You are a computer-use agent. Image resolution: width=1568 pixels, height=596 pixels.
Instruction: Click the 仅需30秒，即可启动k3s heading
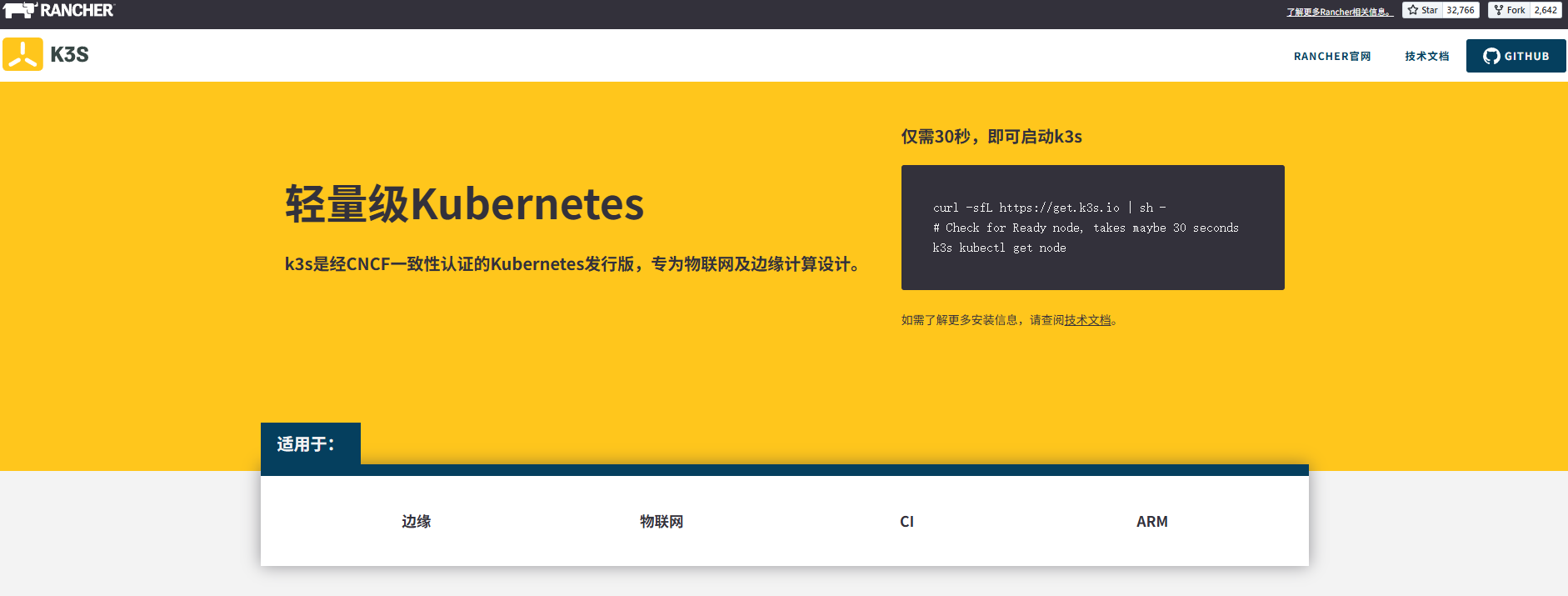(x=991, y=137)
